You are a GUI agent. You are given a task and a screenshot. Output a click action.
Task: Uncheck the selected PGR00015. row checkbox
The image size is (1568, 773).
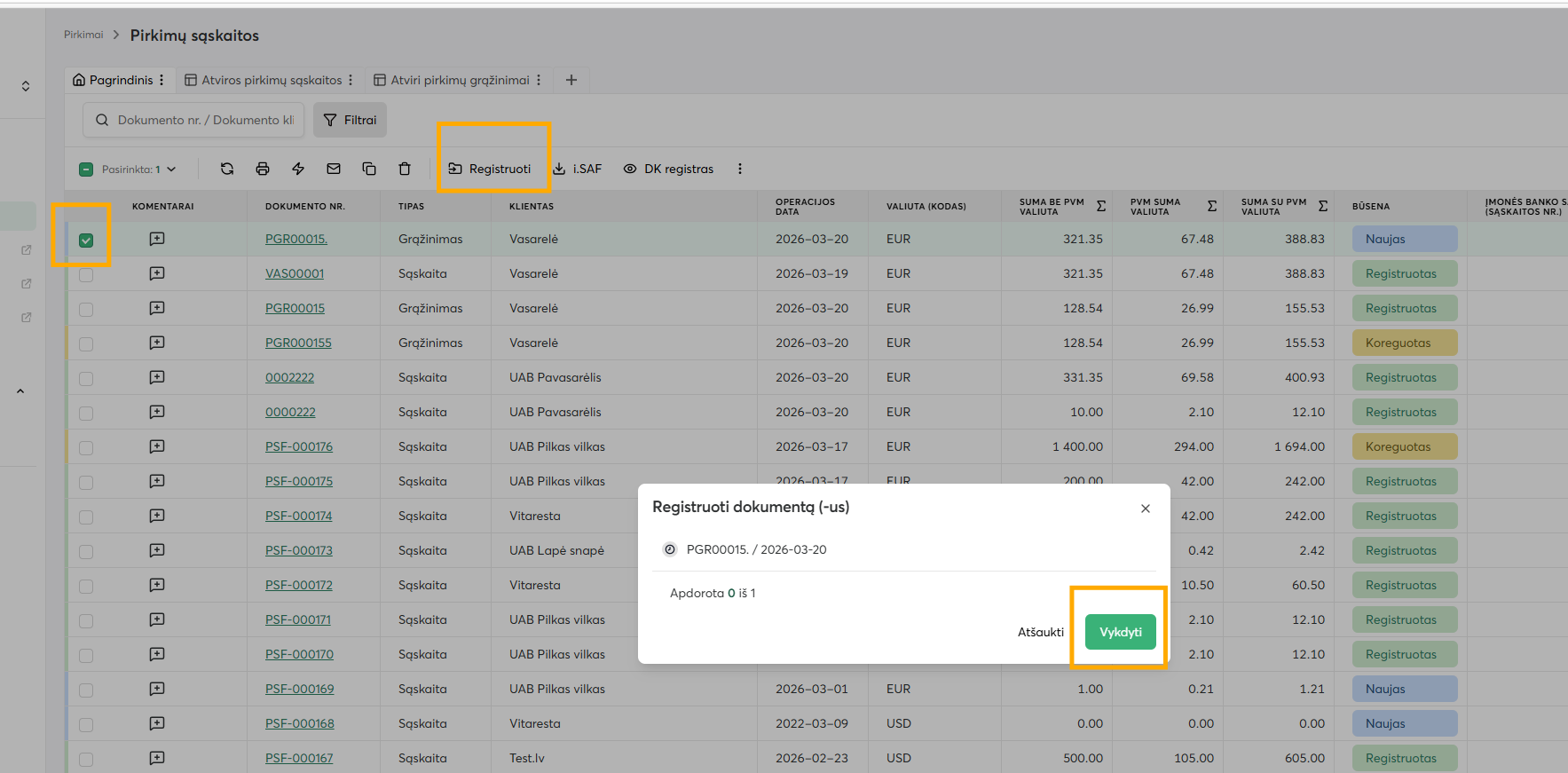[x=86, y=241]
